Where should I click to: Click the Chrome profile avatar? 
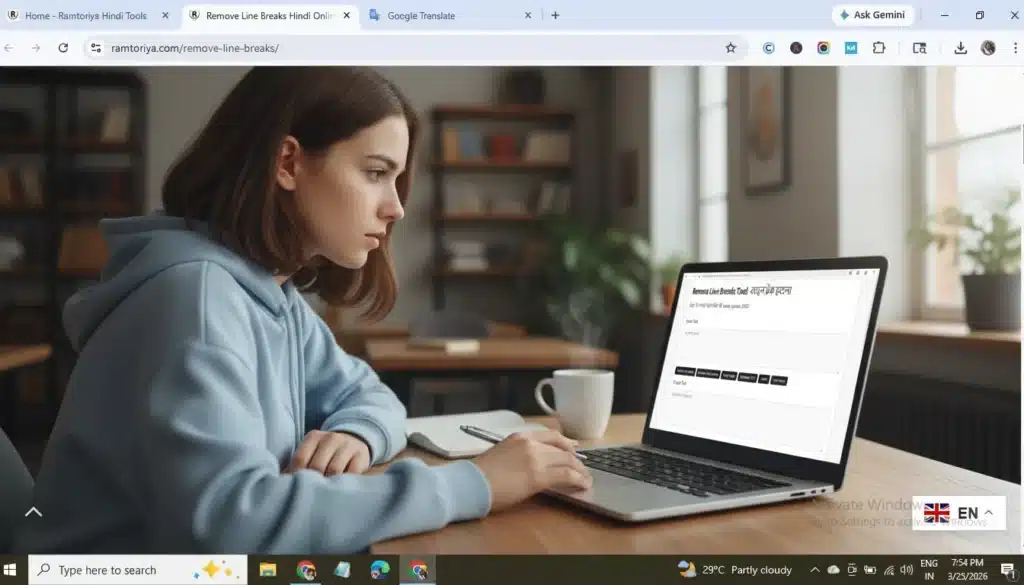(x=988, y=48)
